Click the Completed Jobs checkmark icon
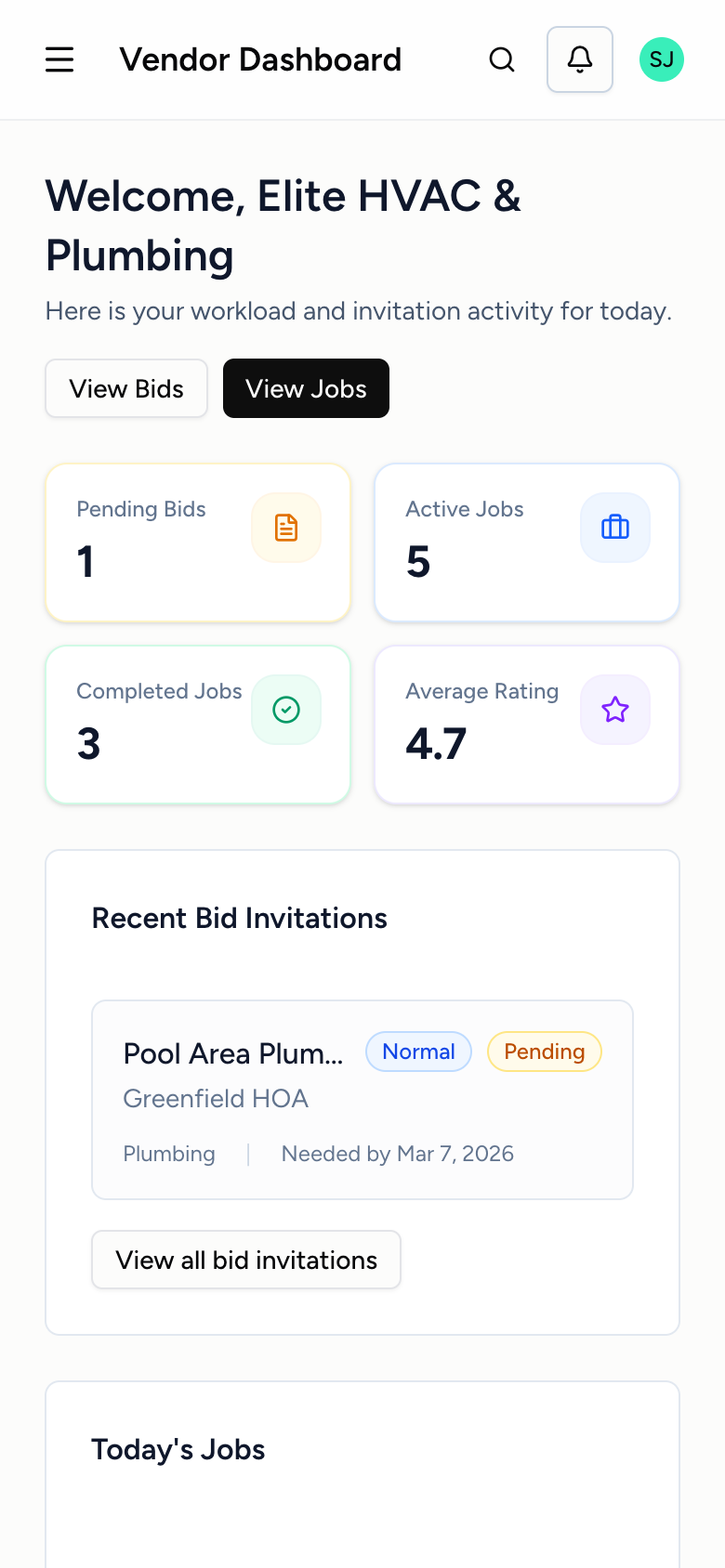Screen dimensions: 725x1568 click(285, 709)
